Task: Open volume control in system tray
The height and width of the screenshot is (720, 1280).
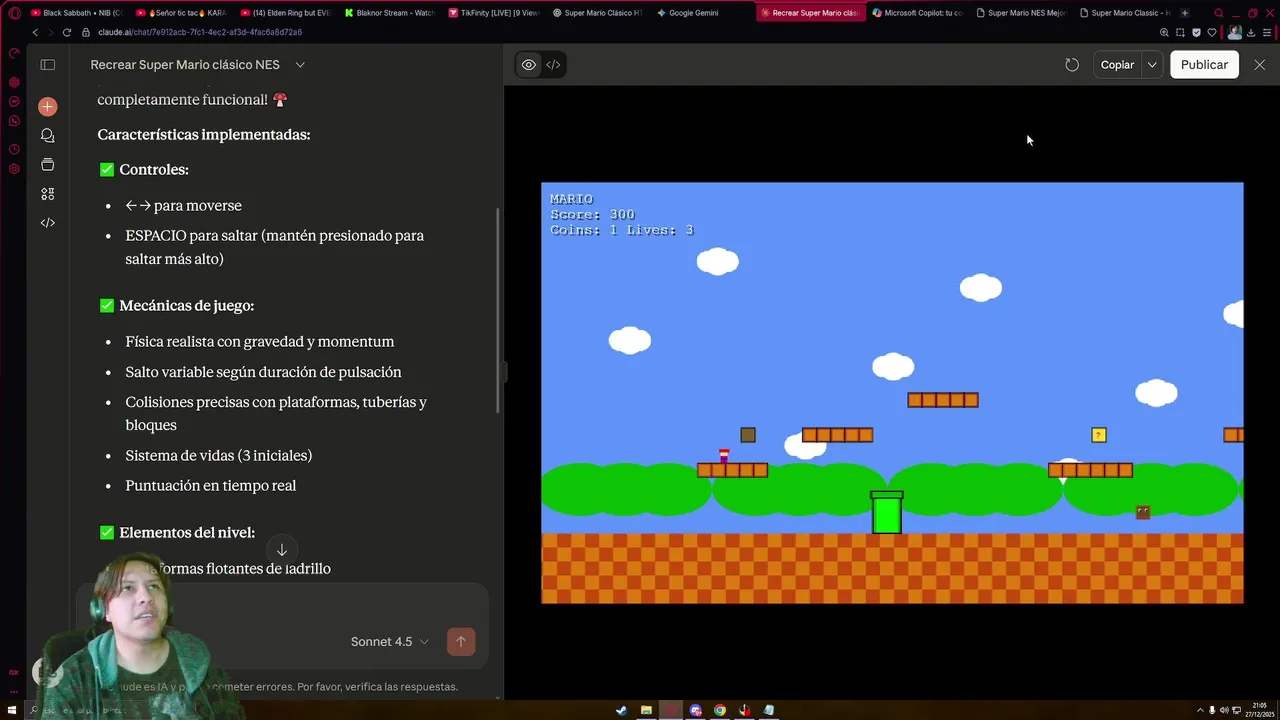Action: tap(1225, 711)
